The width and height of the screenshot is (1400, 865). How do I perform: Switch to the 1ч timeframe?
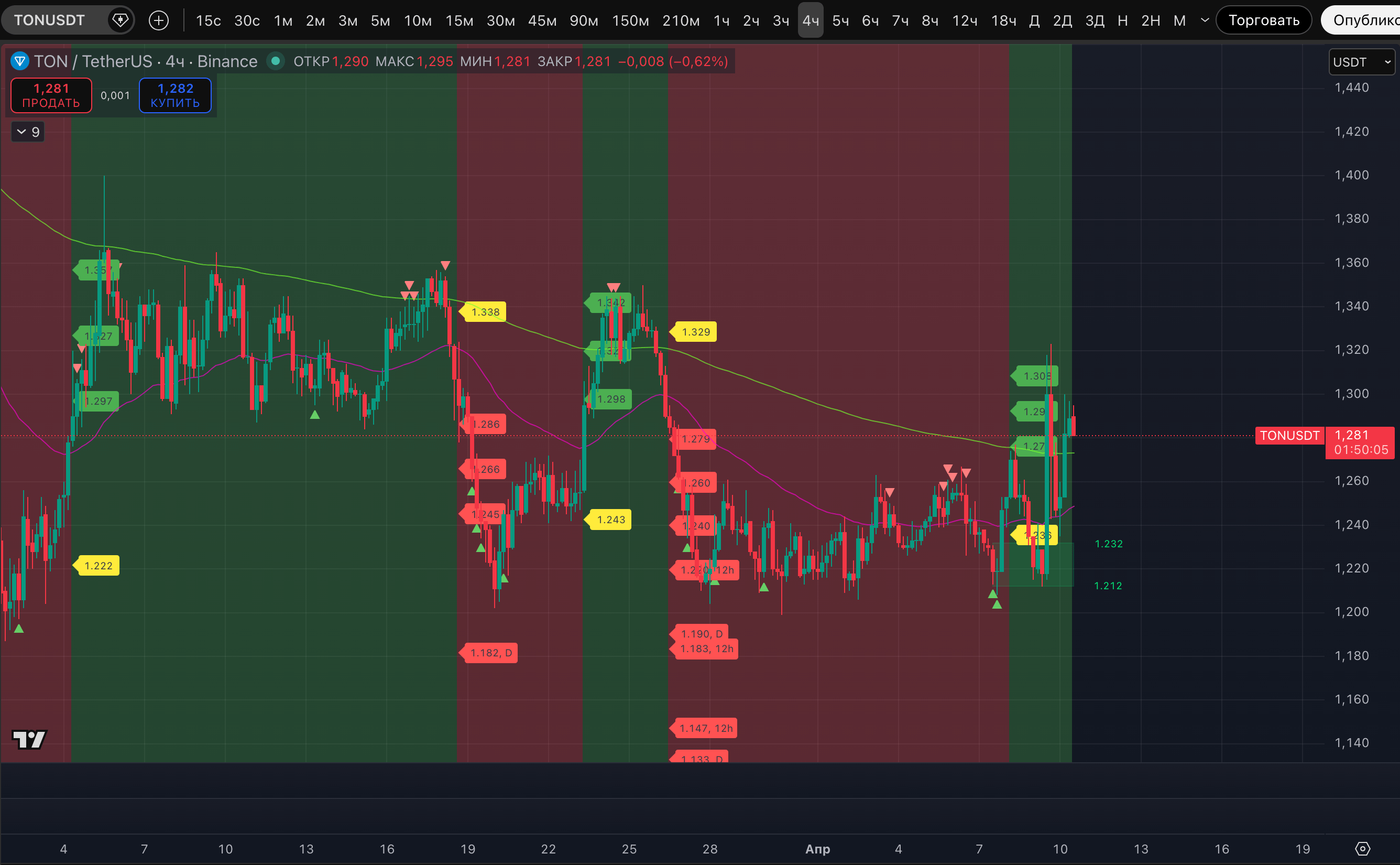point(721,20)
